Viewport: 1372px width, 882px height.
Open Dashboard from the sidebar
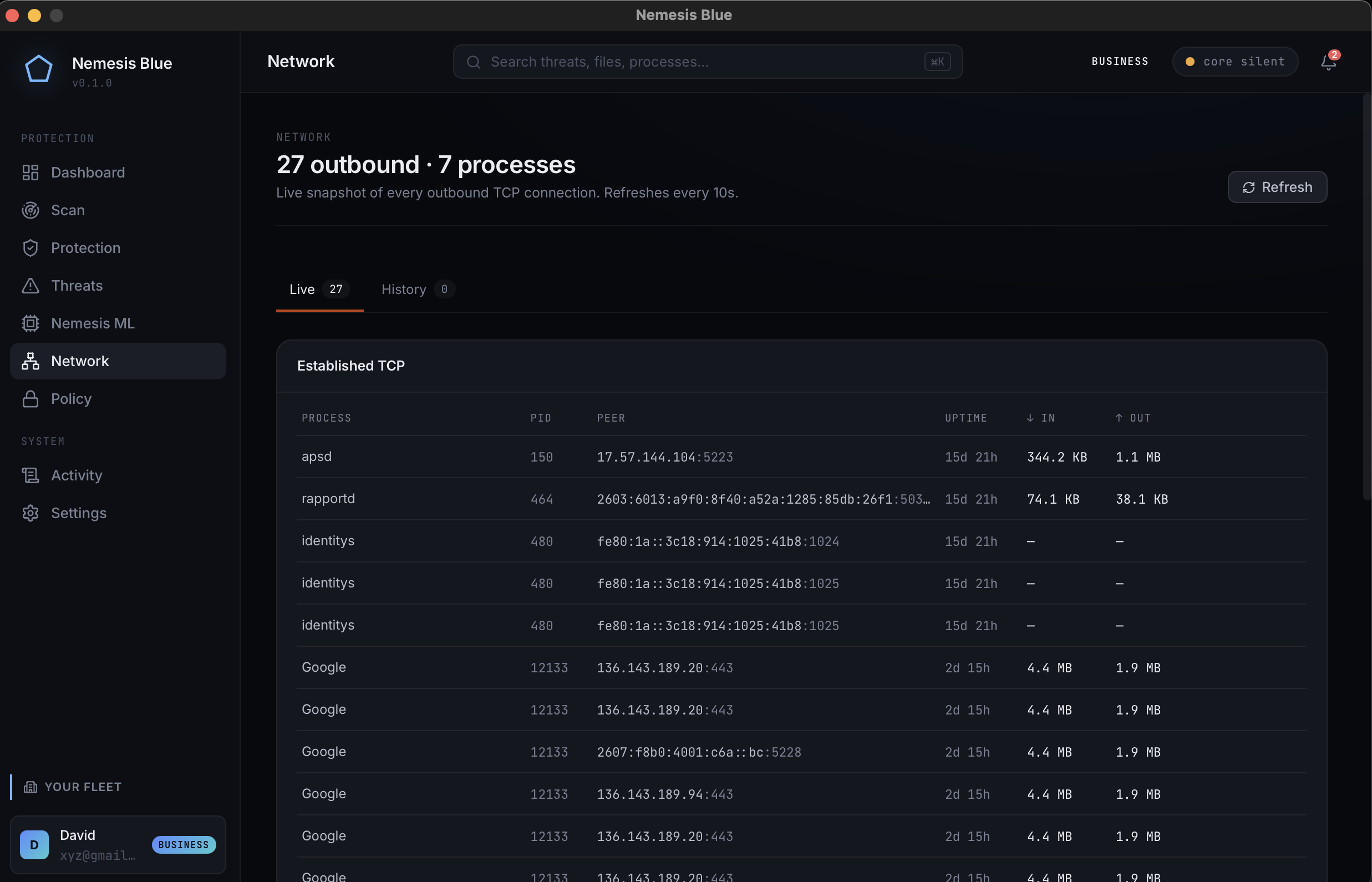point(118,173)
